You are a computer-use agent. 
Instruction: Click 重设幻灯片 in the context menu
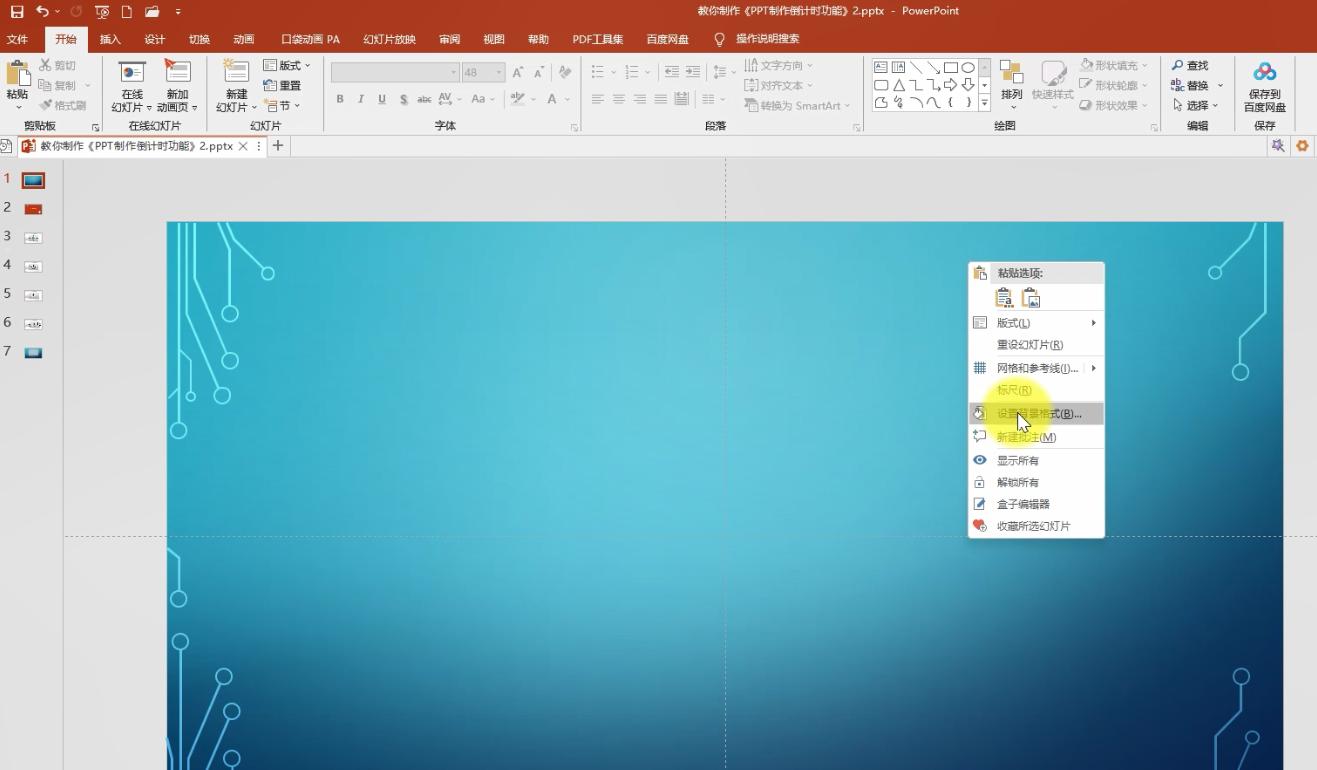1029,345
